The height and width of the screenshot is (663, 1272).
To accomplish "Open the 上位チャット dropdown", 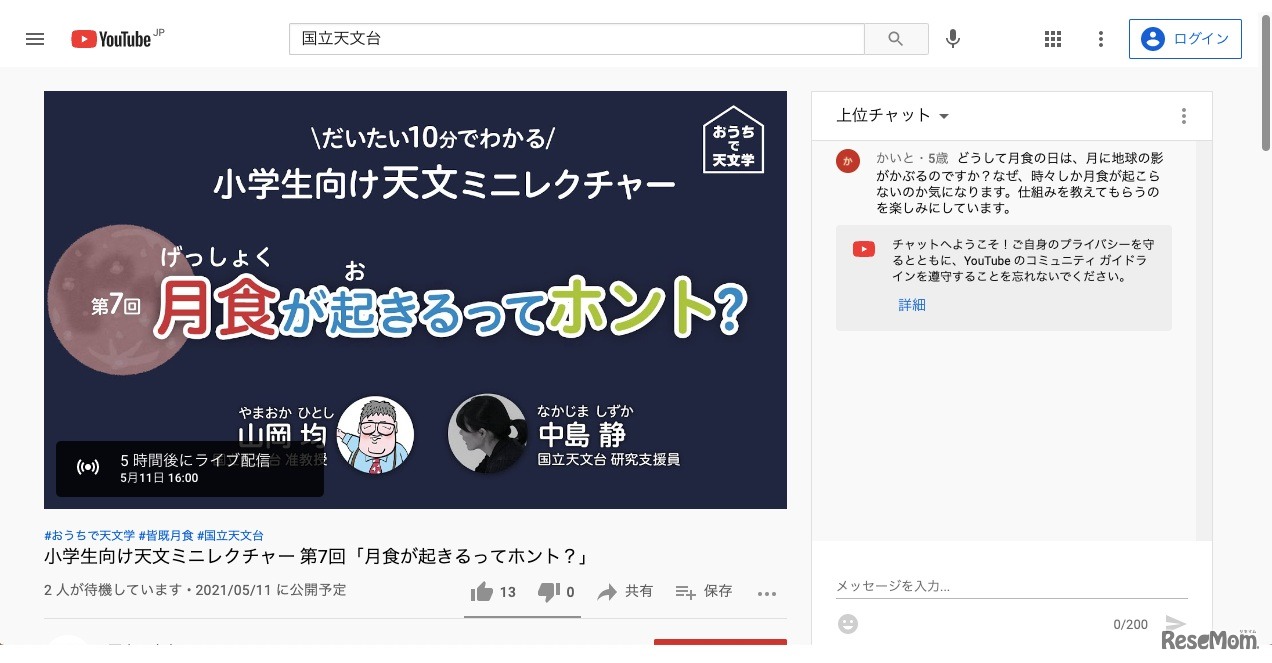I will click(x=891, y=115).
